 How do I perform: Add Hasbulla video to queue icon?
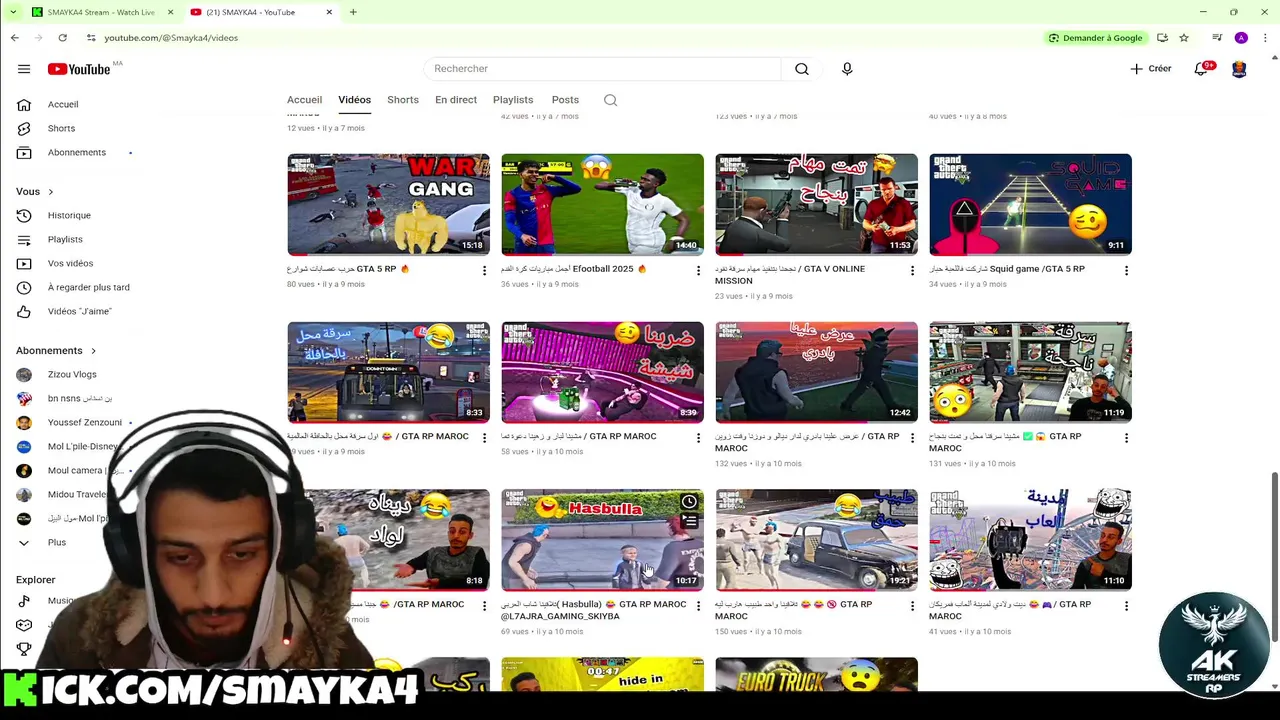coord(689,522)
